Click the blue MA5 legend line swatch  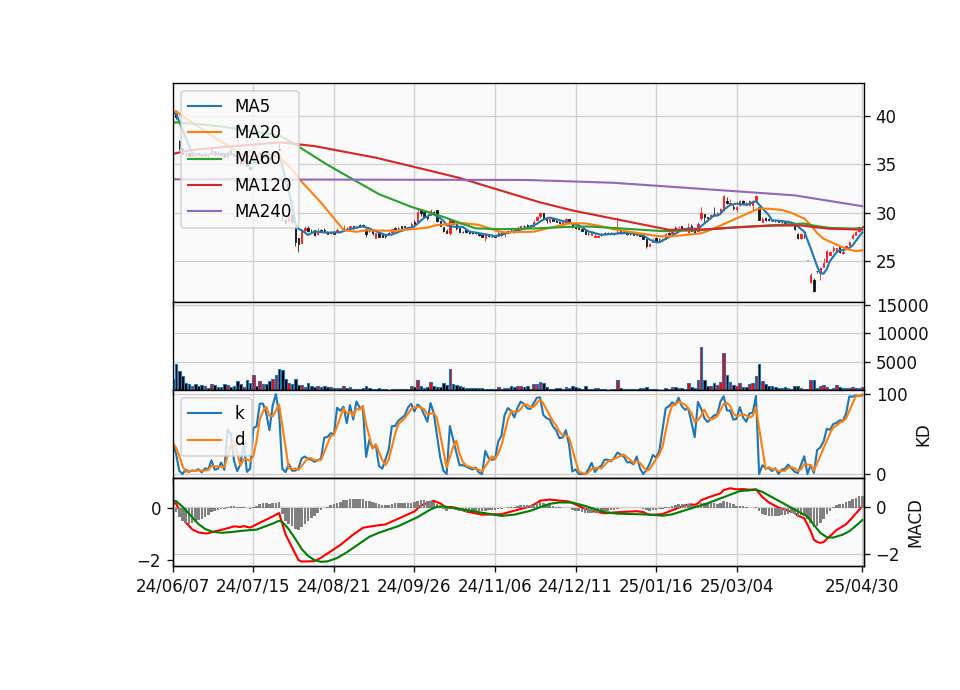pyautogui.click(x=205, y=106)
